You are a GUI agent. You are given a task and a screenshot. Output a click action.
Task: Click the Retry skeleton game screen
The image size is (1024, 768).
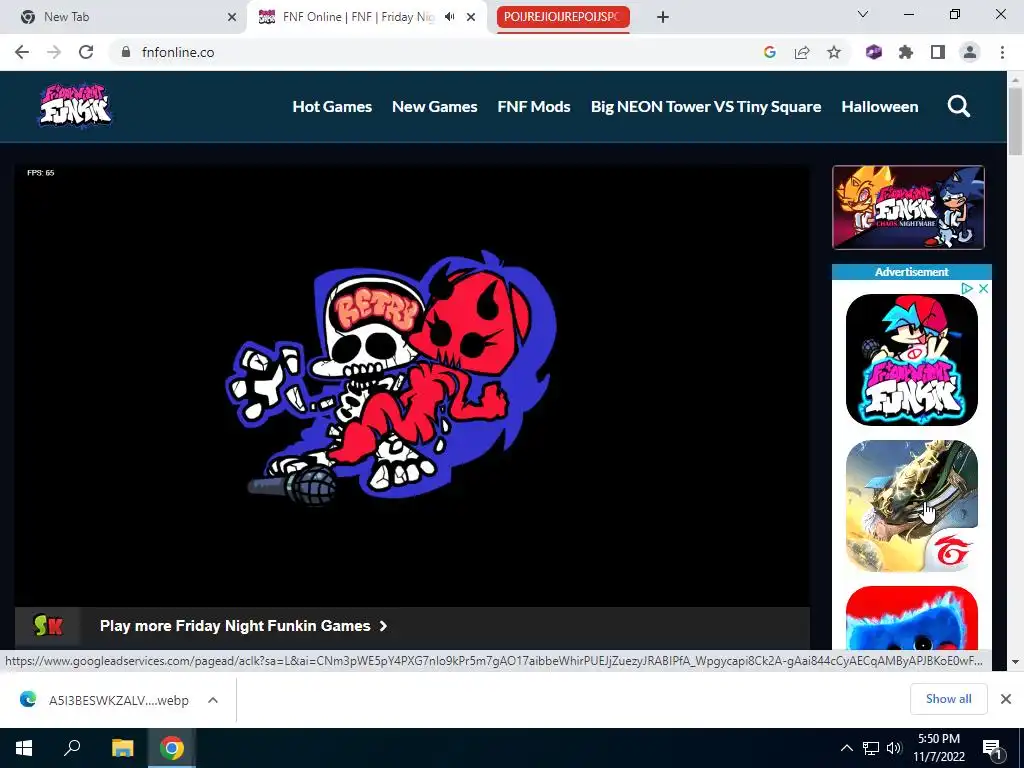412,385
